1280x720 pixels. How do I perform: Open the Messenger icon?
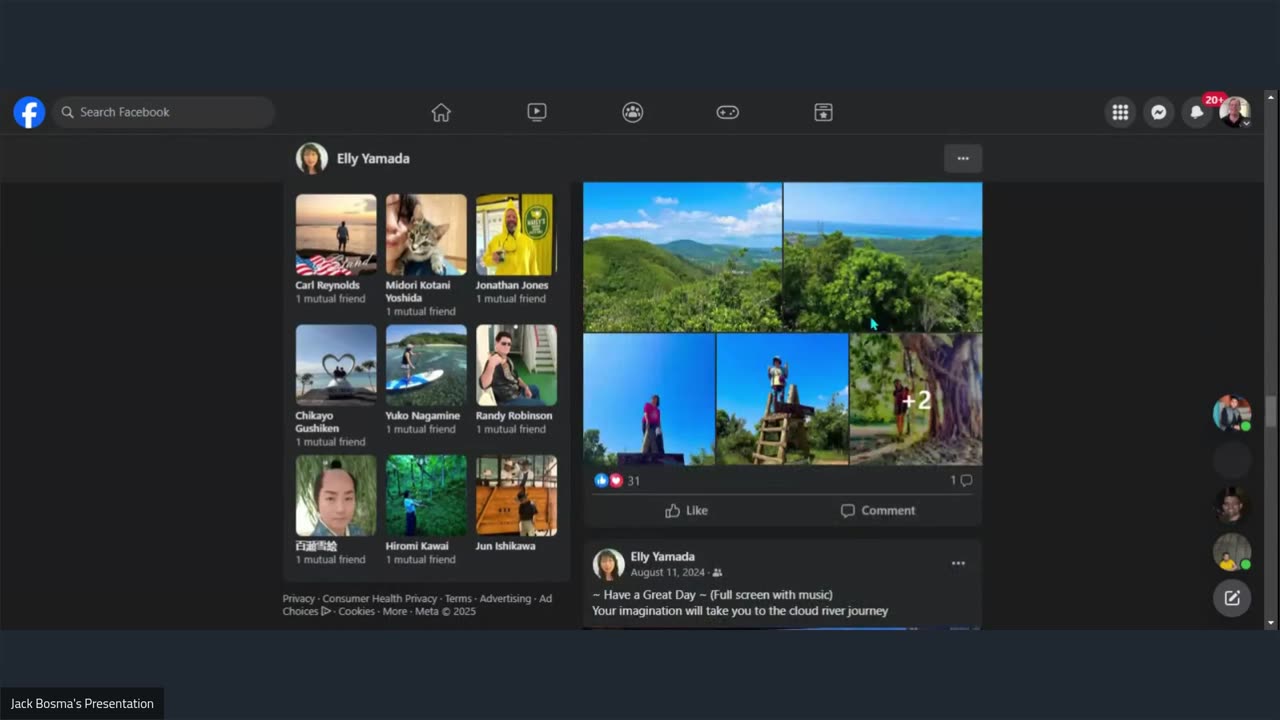point(1158,112)
